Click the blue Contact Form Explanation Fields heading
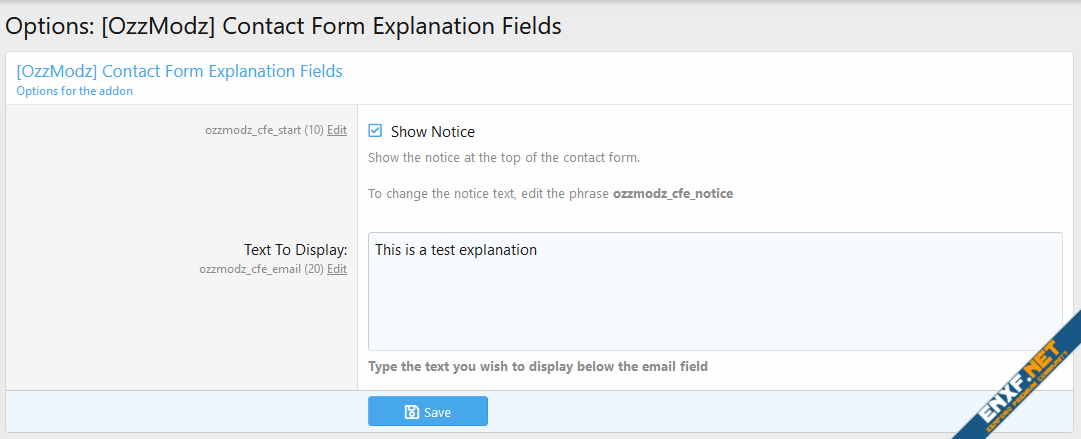Image resolution: width=1081 pixels, height=439 pixels. pos(179,71)
